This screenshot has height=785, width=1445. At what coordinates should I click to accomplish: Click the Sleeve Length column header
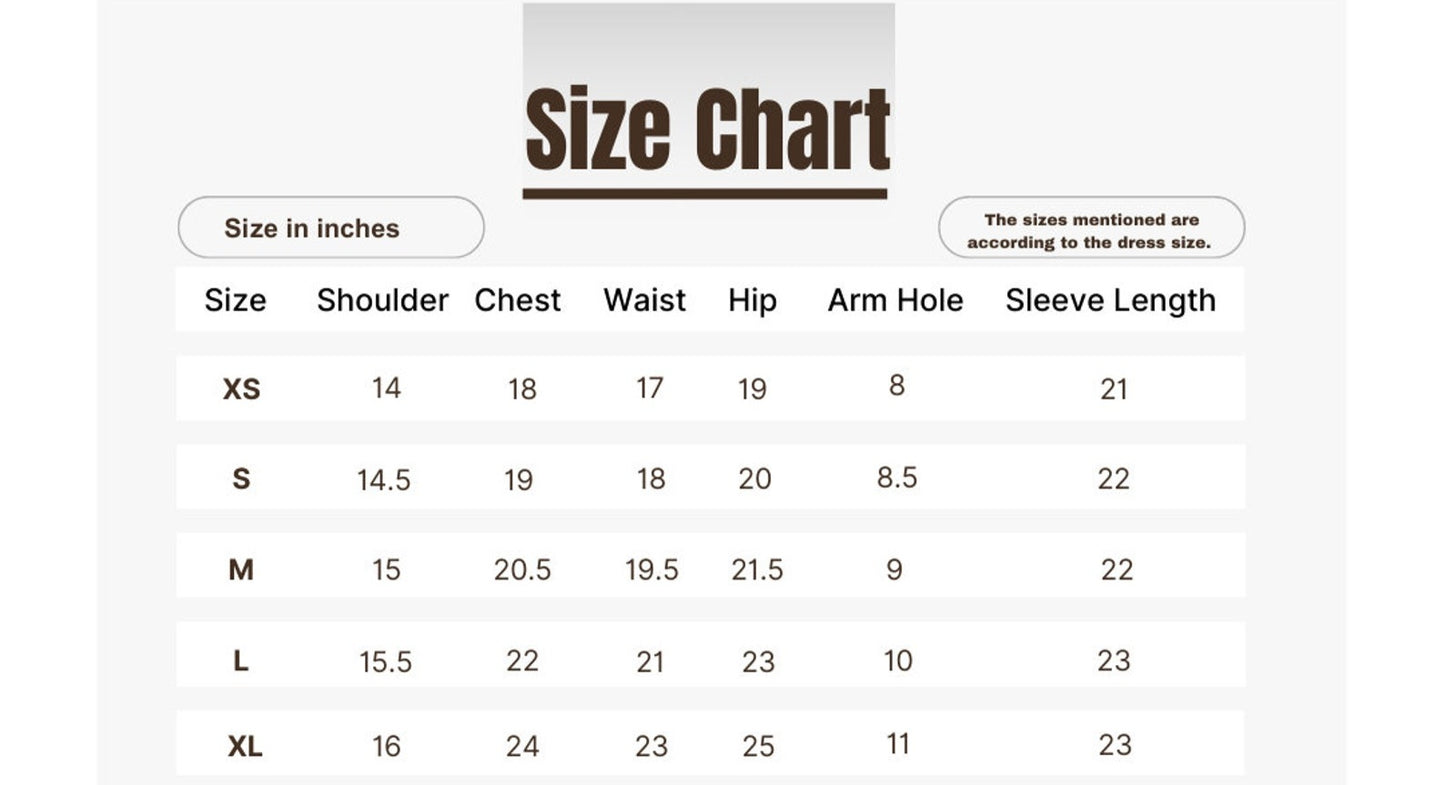coord(1110,301)
